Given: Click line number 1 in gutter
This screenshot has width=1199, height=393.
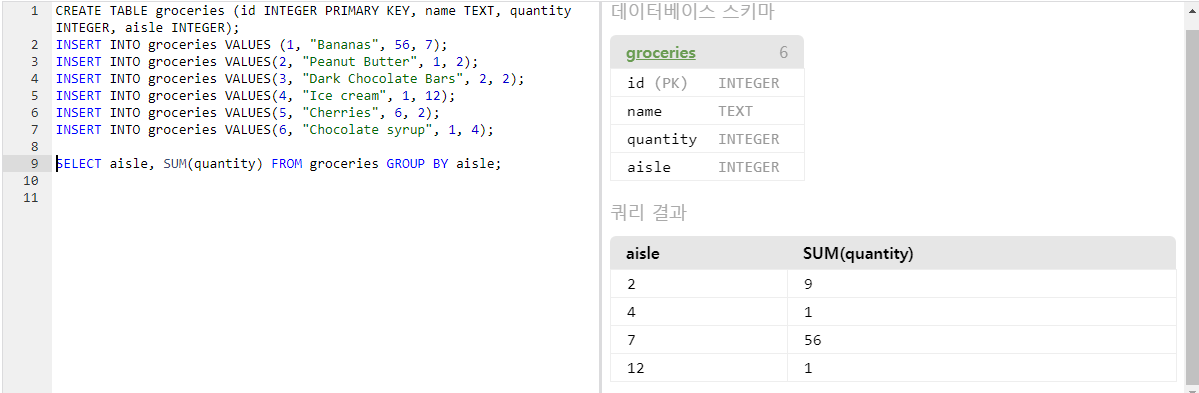Looking at the screenshot, I should [x=35, y=11].
